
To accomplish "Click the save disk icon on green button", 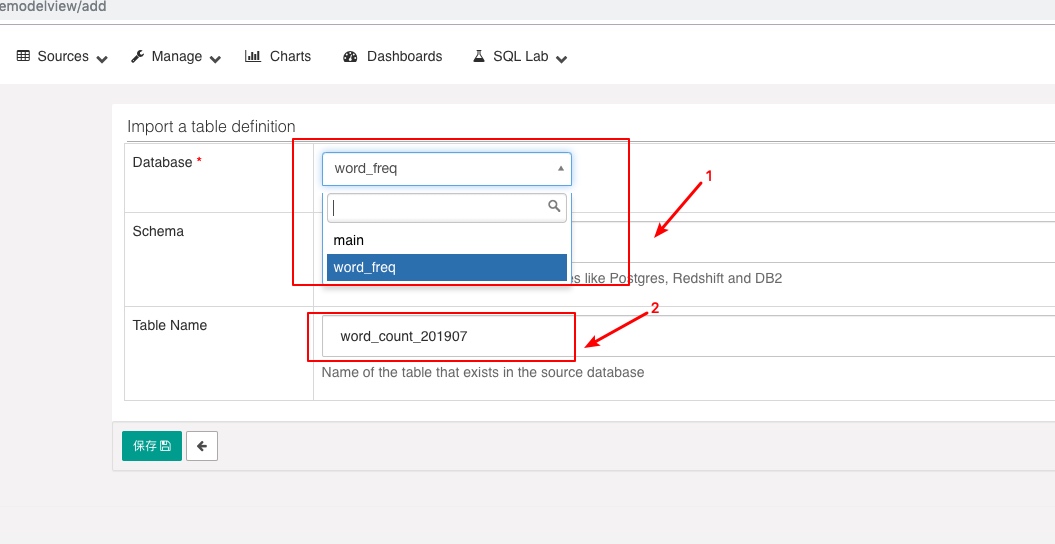I will pyautogui.click(x=166, y=446).
